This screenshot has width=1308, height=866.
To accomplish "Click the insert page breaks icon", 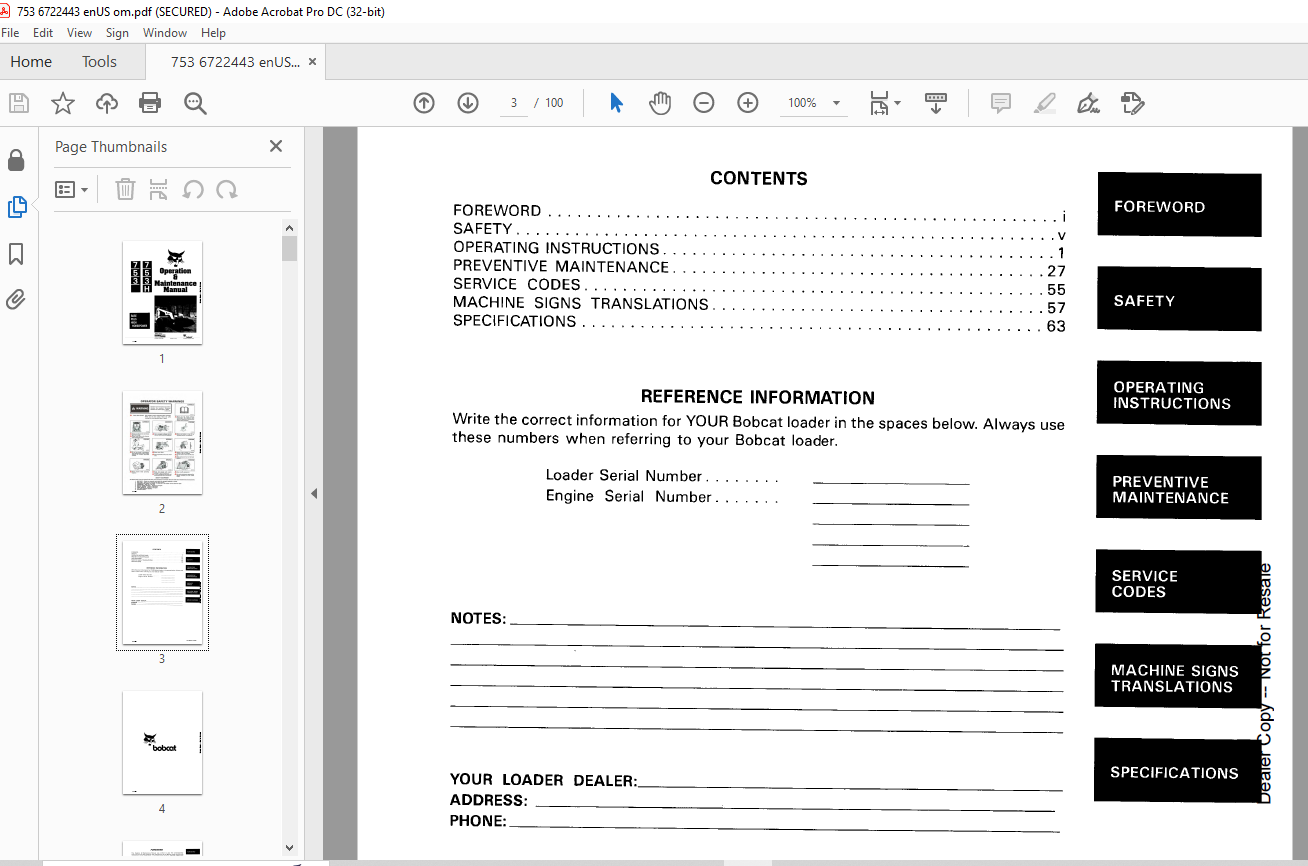I will tap(158, 189).
